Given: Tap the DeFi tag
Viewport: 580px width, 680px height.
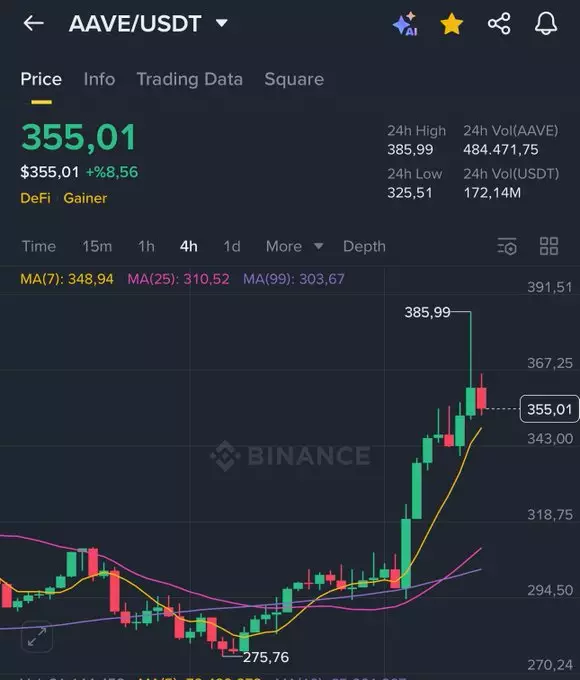Looking at the screenshot, I should 36,198.
